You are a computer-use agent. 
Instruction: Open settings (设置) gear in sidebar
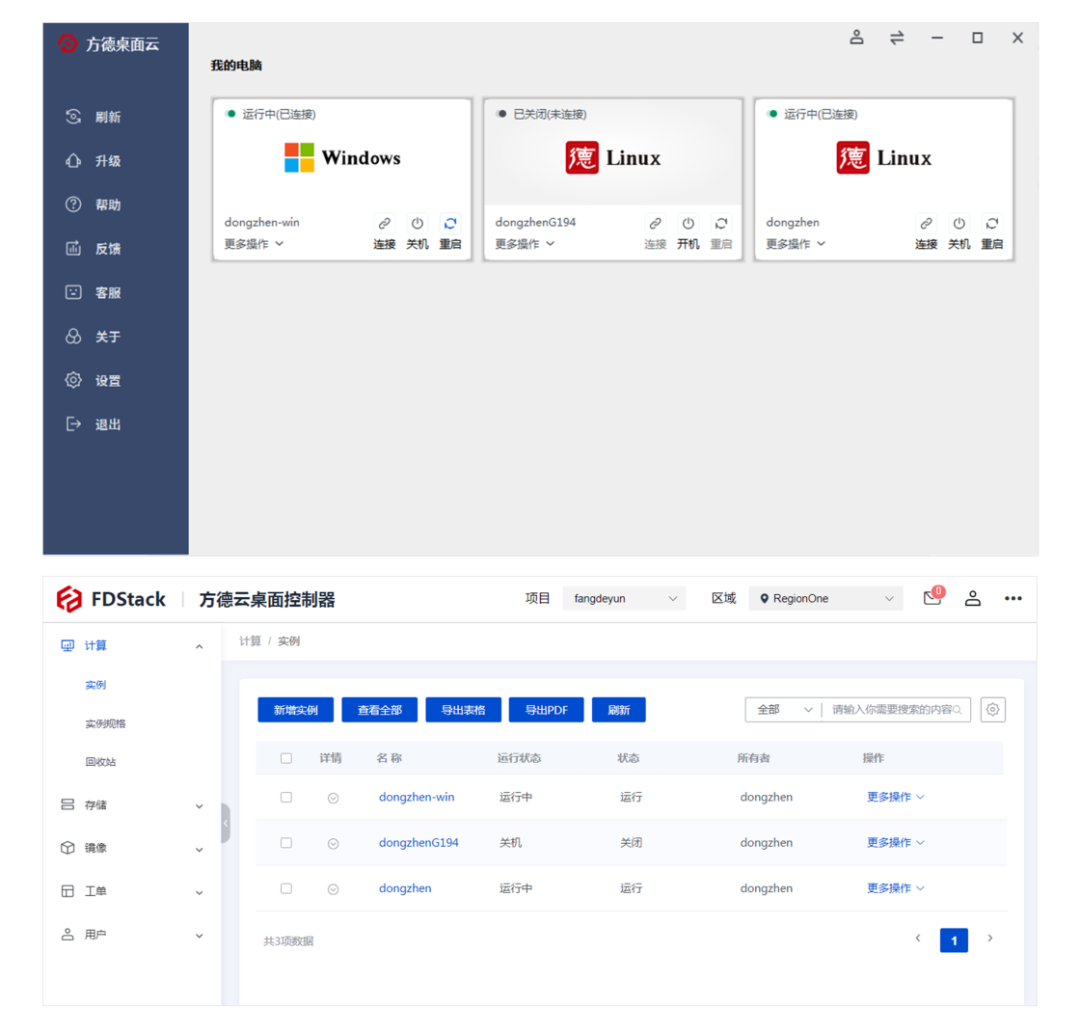pyautogui.click(x=73, y=380)
